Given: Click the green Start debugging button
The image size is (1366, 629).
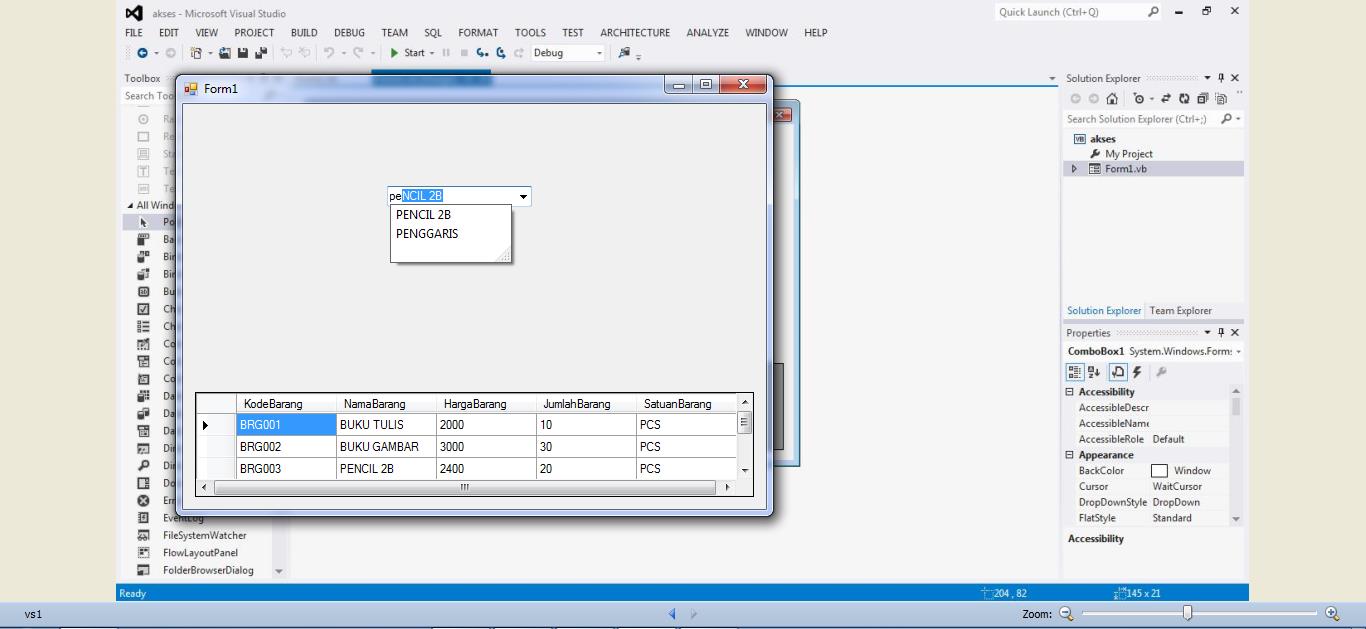Looking at the screenshot, I should tap(407, 53).
